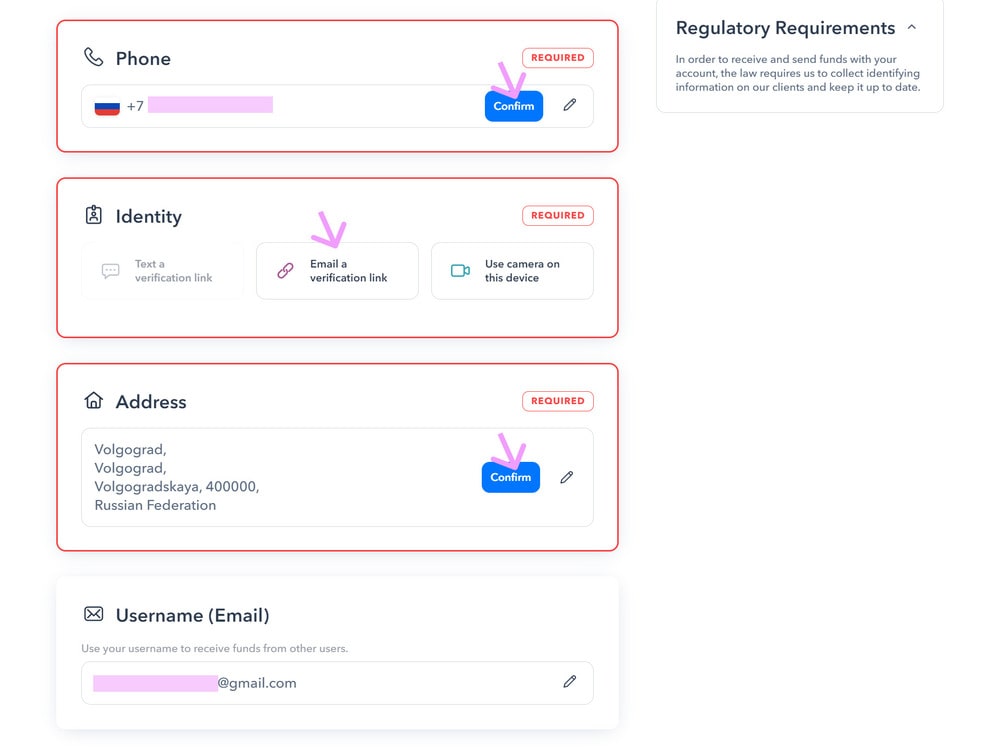Click the chain link icon
The width and height of the screenshot is (1000, 750).
285,270
